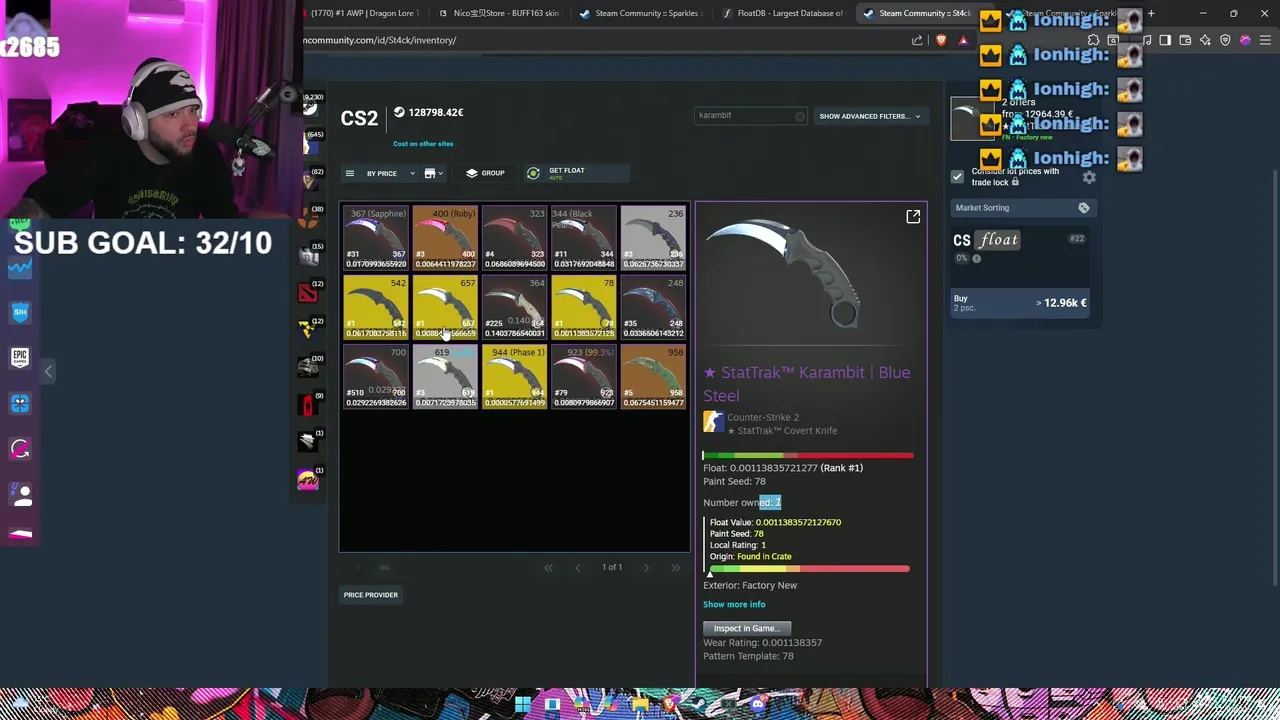The width and height of the screenshot is (1280, 720).
Task: Open Epic Games icon in far-left bar
Action: [x=20, y=357]
